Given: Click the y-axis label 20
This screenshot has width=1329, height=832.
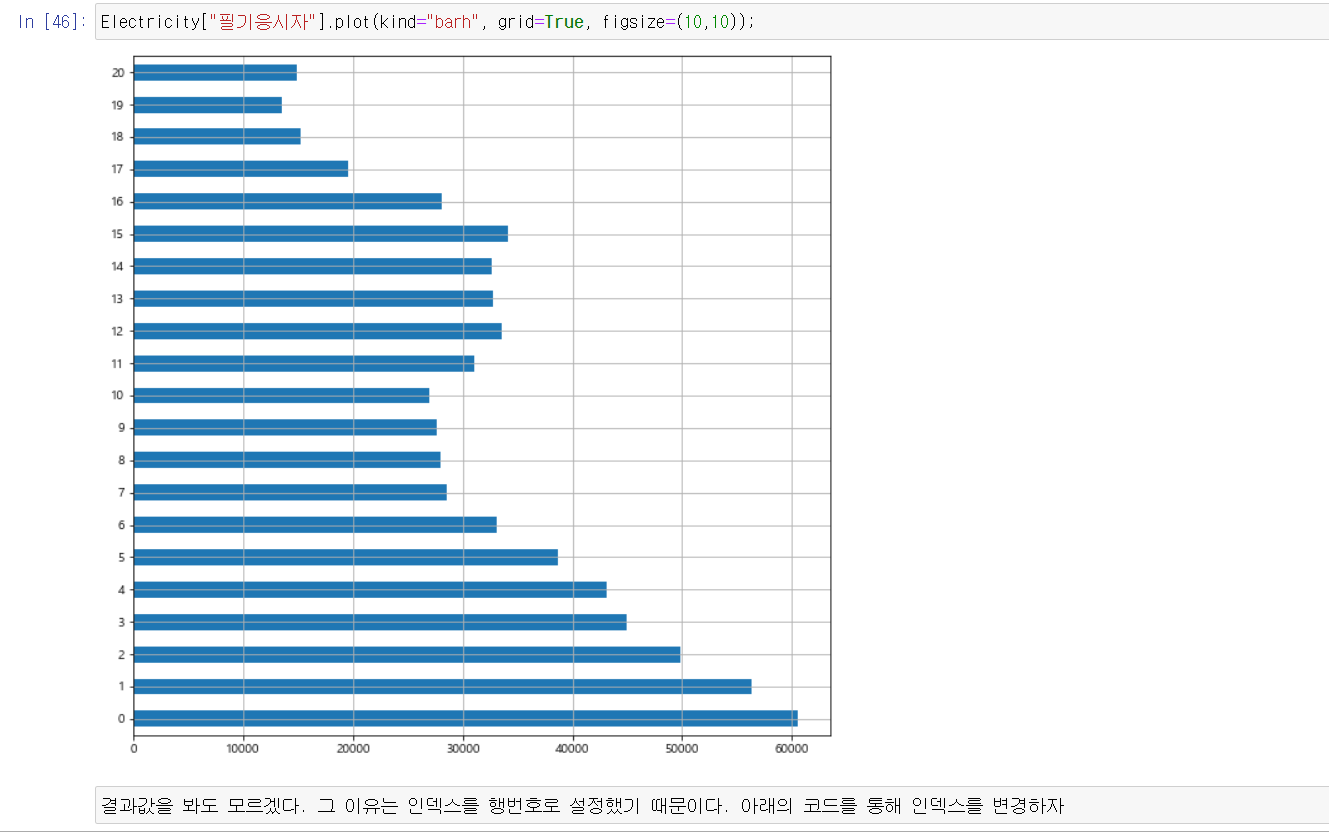Looking at the screenshot, I should pos(118,73).
